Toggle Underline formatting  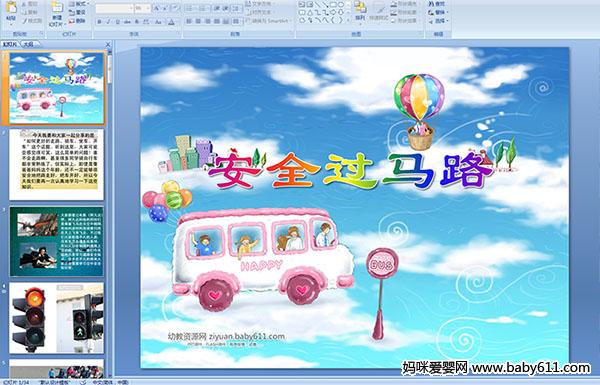[x=117, y=22]
